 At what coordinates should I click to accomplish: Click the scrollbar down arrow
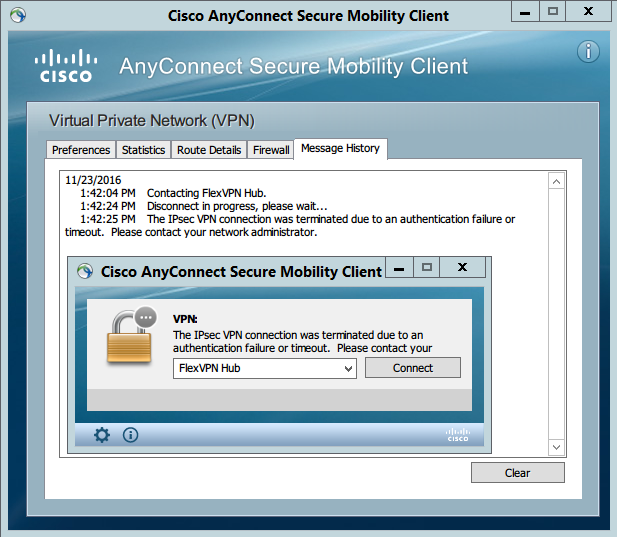click(556, 447)
